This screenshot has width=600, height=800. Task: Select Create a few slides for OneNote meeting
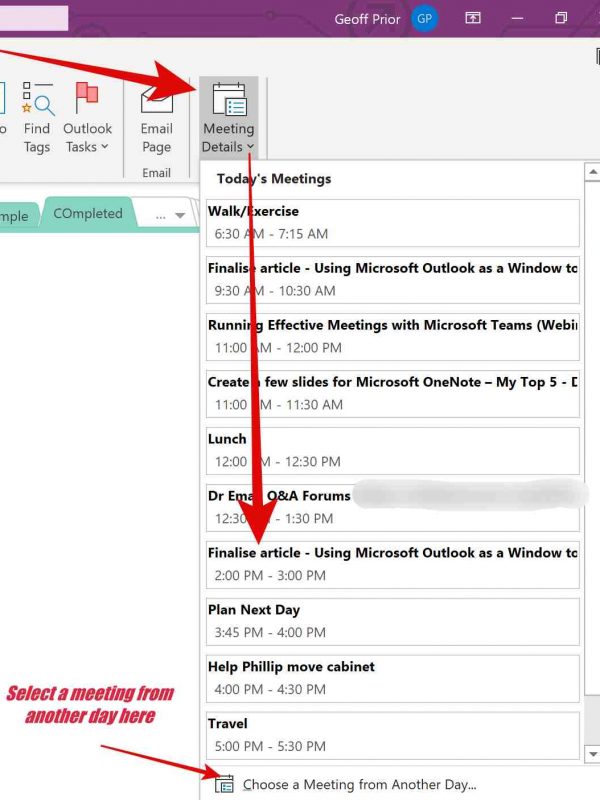[x=393, y=394]
